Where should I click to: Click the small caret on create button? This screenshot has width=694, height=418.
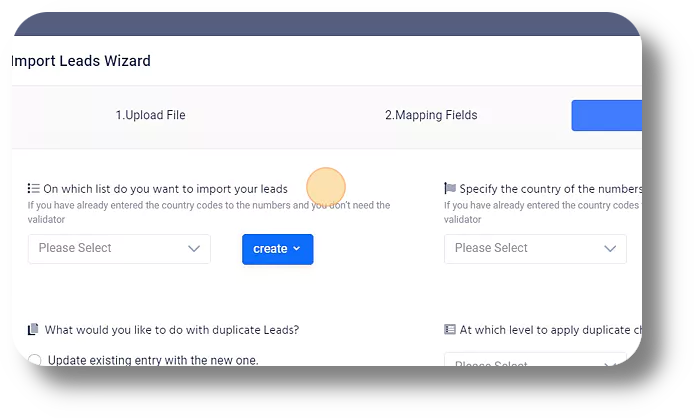(297, 248)
